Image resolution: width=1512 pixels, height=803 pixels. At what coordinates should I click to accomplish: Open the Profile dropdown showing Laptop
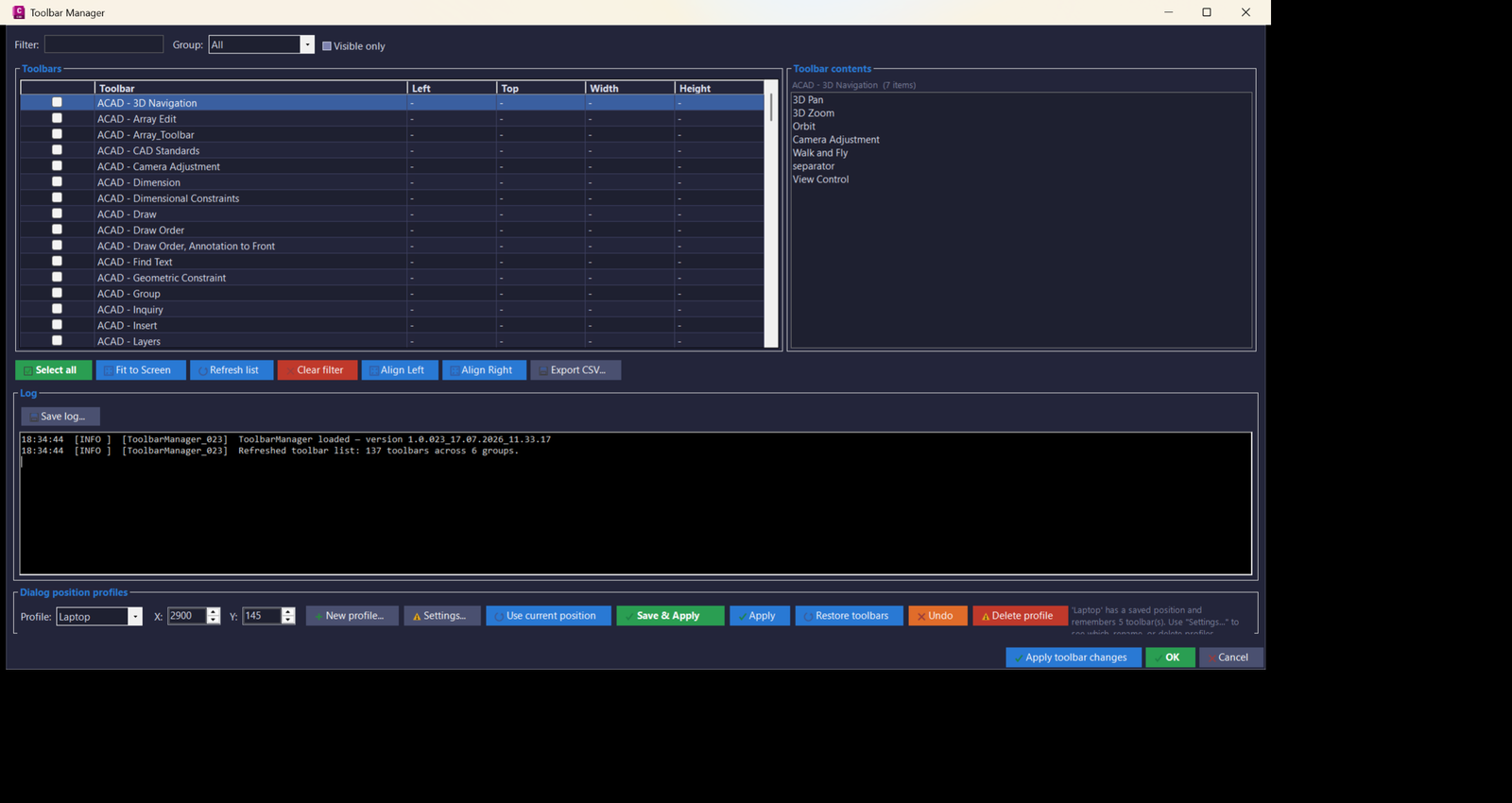pos(135,616)
